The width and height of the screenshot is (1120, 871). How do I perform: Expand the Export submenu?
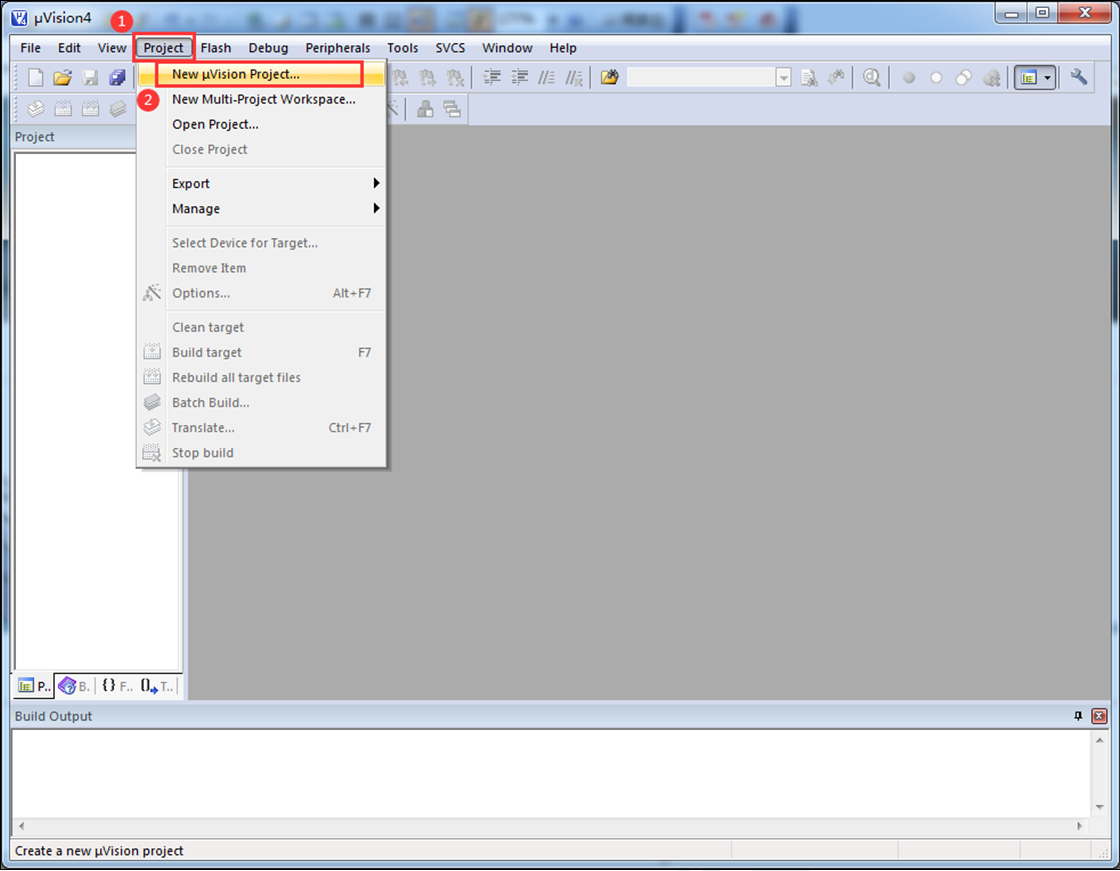[x=276, y=184]
